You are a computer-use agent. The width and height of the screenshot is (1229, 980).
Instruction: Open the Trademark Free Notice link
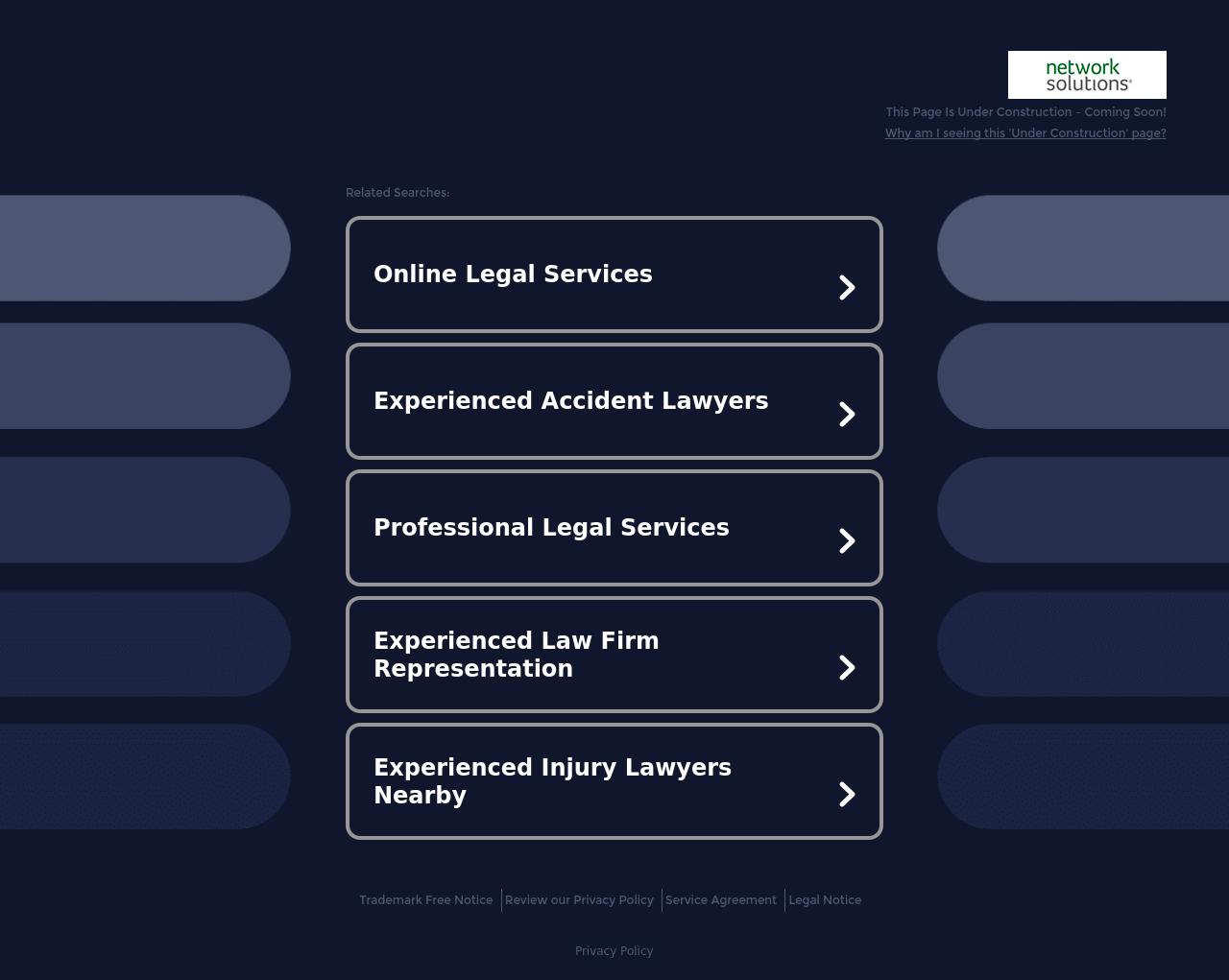coord(425,900)
